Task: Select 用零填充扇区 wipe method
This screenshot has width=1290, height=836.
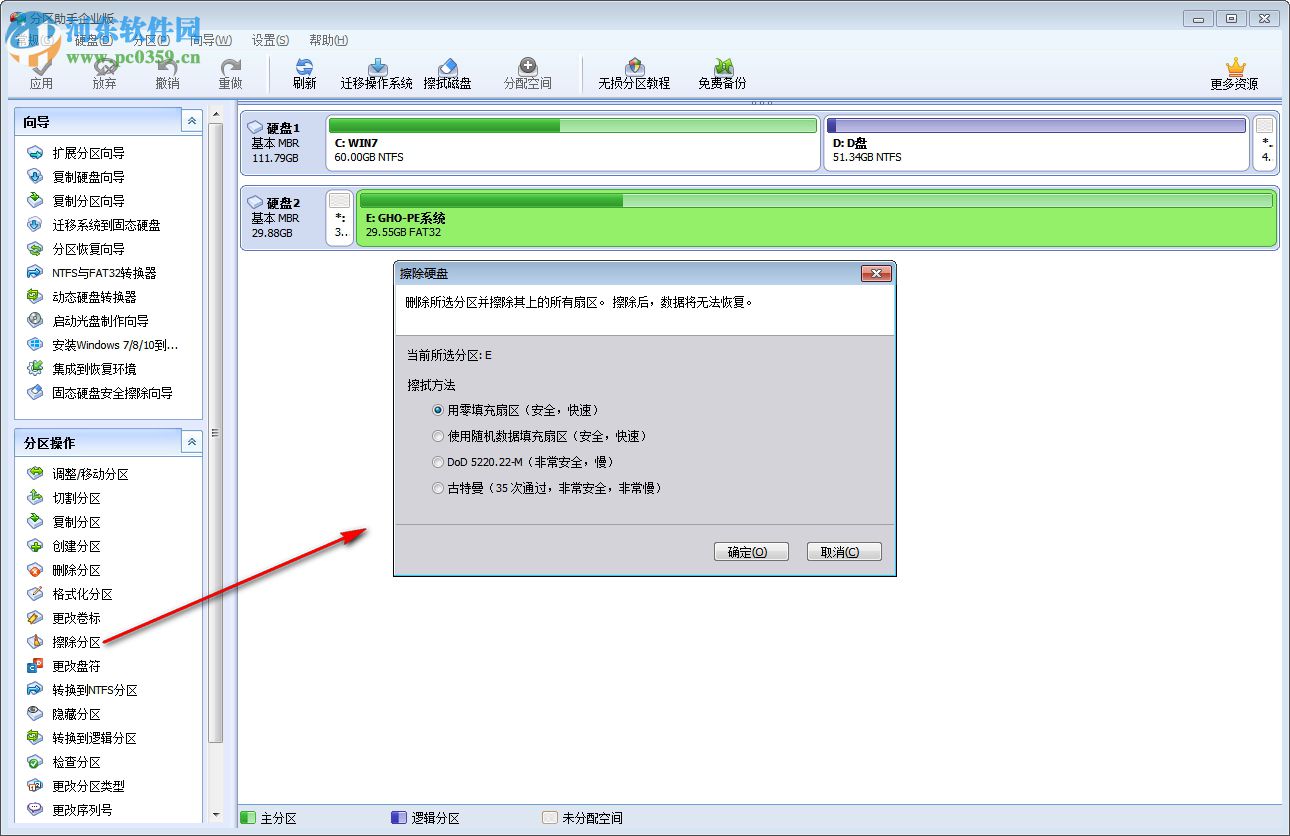Action: tap(437, 410)
